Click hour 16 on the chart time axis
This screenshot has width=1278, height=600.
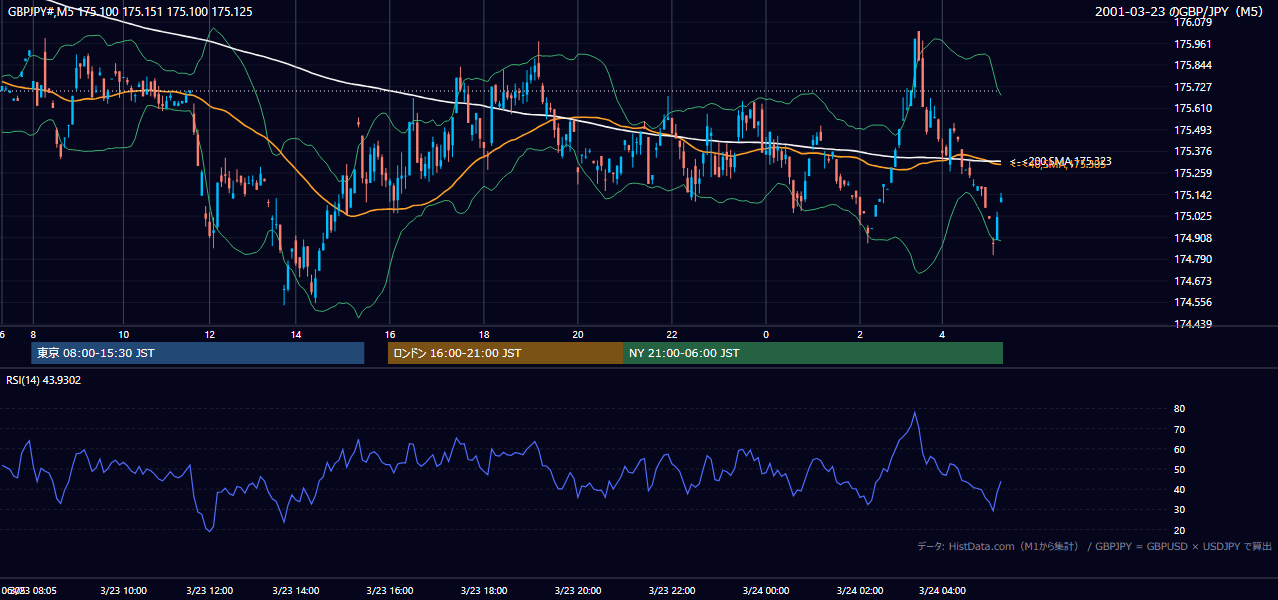click(x=390, y=334)
